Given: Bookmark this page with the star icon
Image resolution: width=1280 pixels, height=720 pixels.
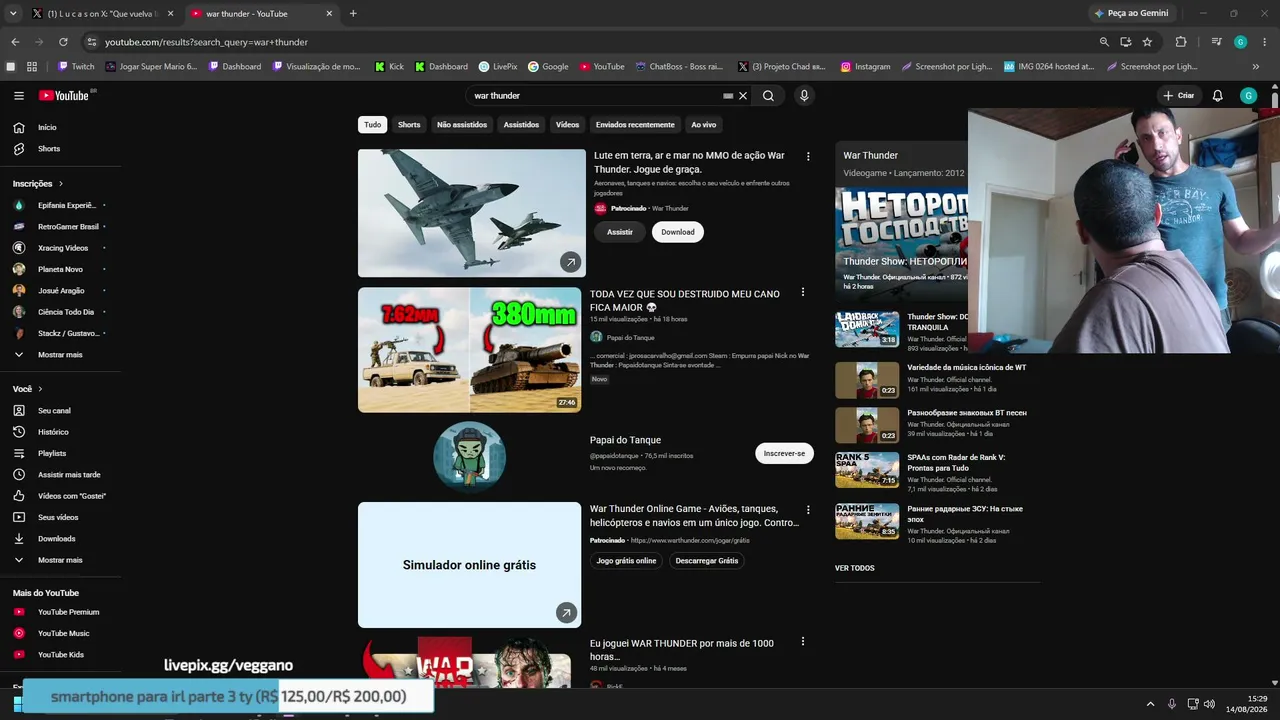Looking at the screenshot, I should [1147, 42].
